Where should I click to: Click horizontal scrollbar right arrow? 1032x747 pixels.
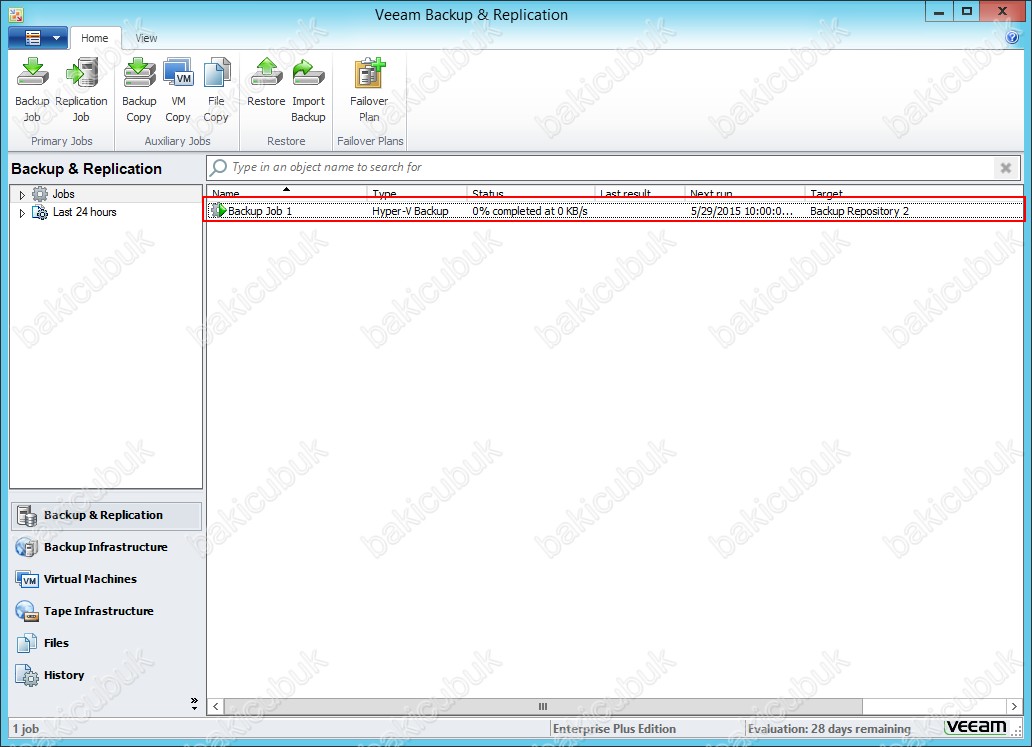click(1014, 706)
